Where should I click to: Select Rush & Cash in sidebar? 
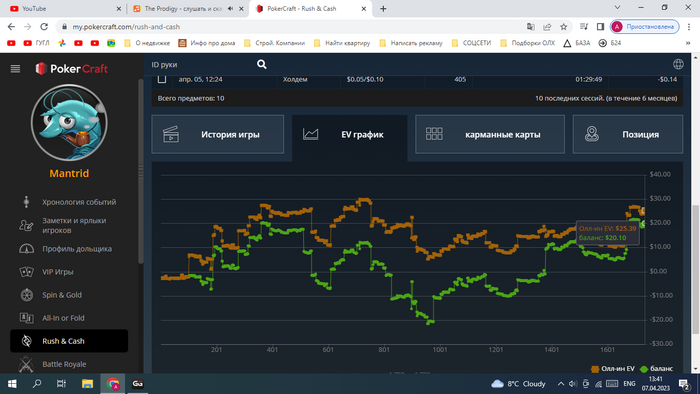point(69,341)
